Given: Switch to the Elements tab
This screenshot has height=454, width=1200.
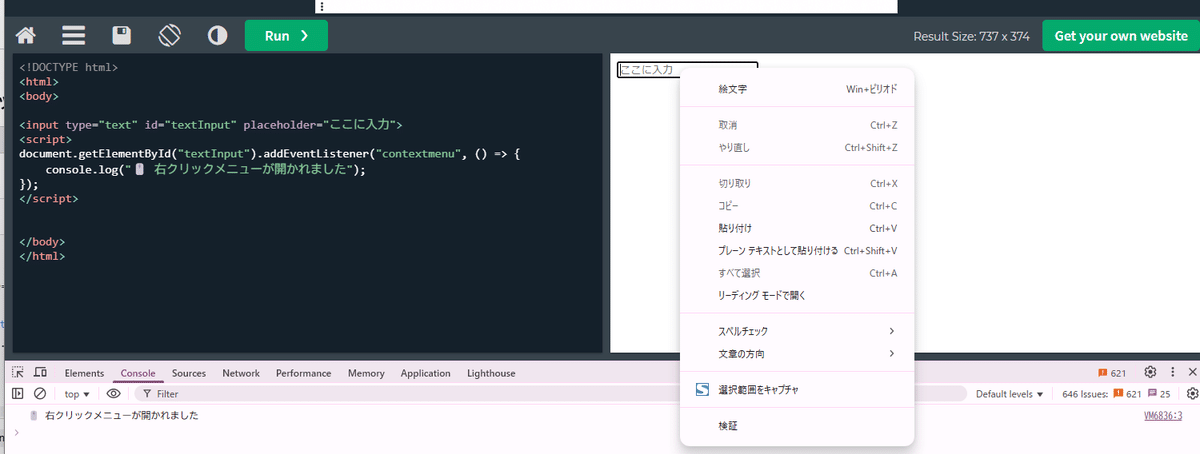Looking at the screenshot, I should [x=84, y=373].
